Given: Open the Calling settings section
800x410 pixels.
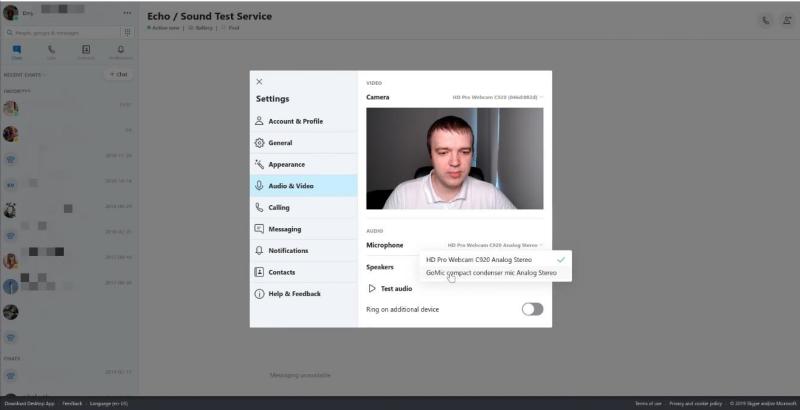Looking at the screenshot, I should pyautogui.click(x=304, y=208).
